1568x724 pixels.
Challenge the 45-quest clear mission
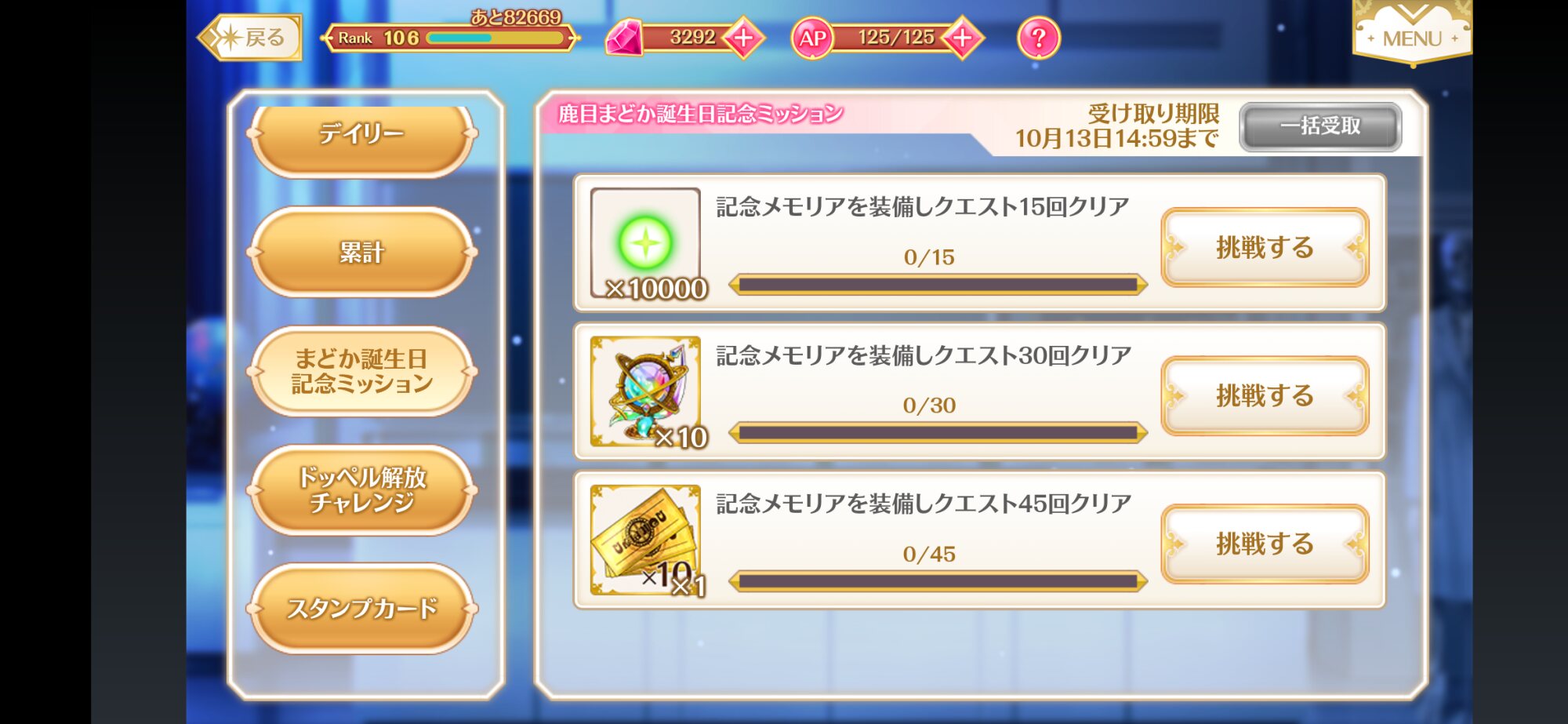coord(1265,544)
